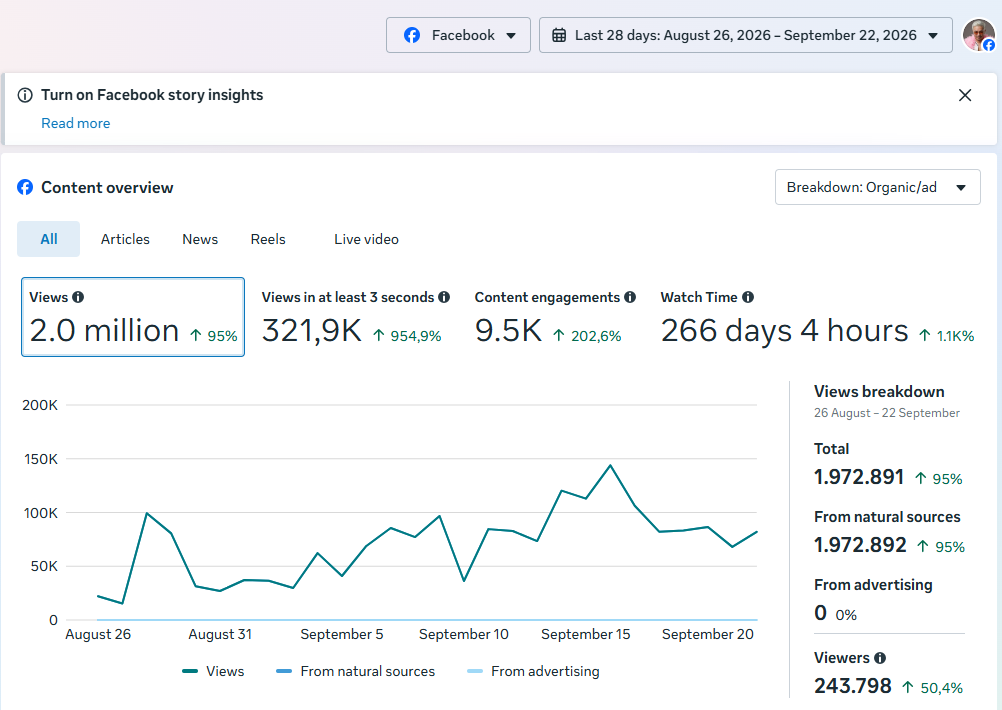Select the Watch Time metric
Viewport: 1002px width, 710px height.
coord(817,317)
